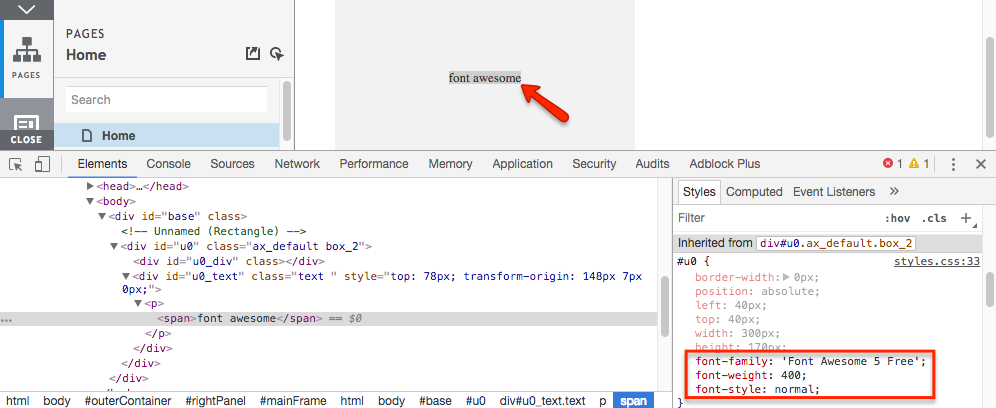The width and height of the screenshot is (996, 408).
Task: Collapse the sidebar with the top chevron
Action: pos(26,9)
